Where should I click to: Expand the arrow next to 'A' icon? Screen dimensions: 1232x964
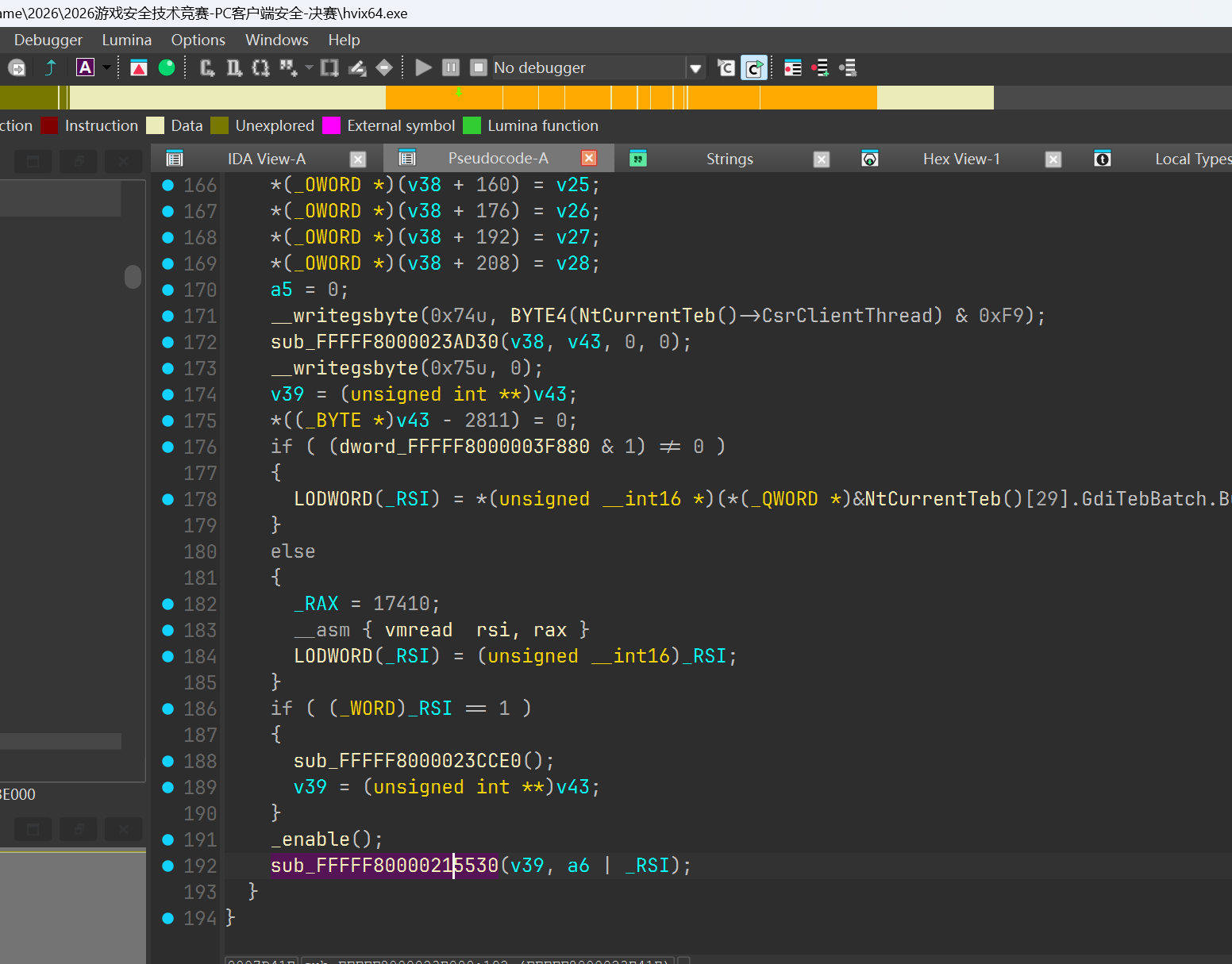[106, 68]
